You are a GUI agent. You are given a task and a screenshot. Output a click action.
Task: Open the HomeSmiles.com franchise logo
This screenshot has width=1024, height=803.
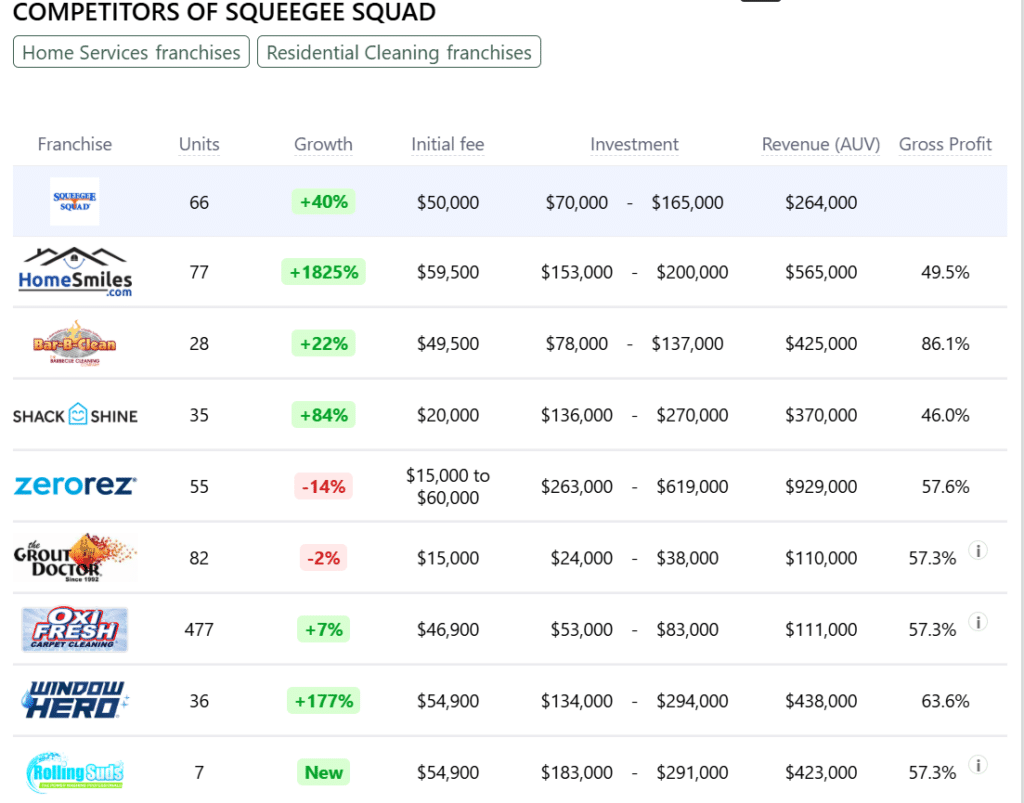point(74,272)
